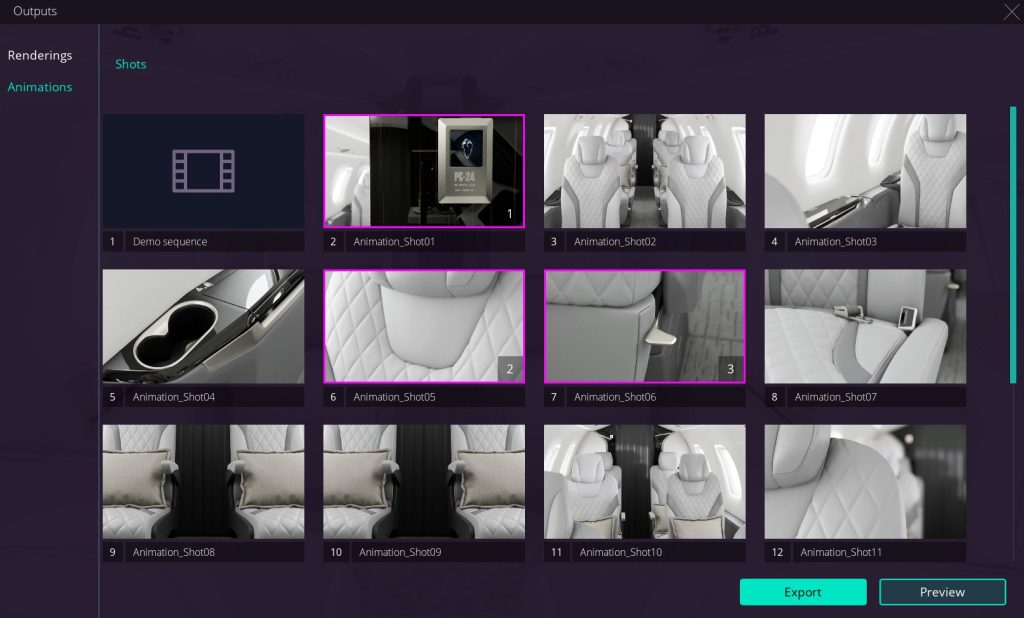Deselect the Animation_Shot05 thumbnail
This screenshot has height=618, width=1024.
pos(424,327)
